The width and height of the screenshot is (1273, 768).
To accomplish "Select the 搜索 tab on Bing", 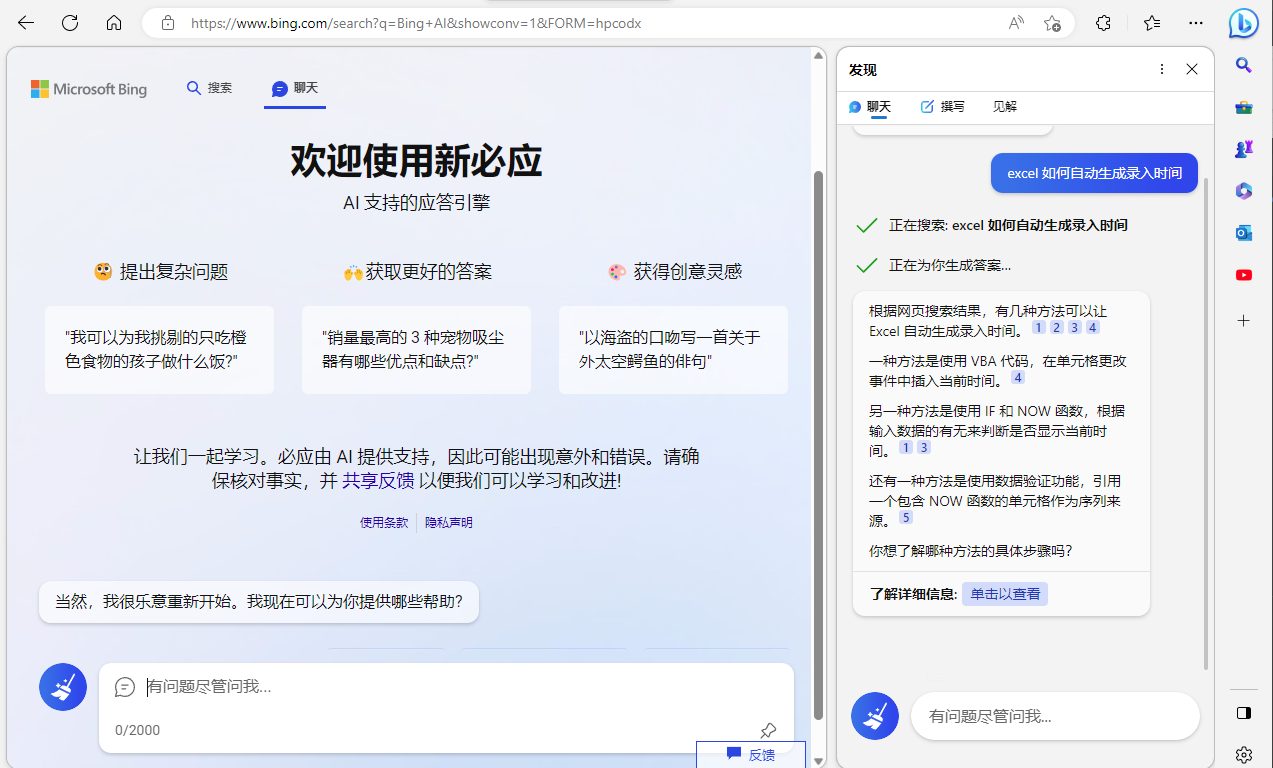I will pyautogui.click(x=209, y=87).
